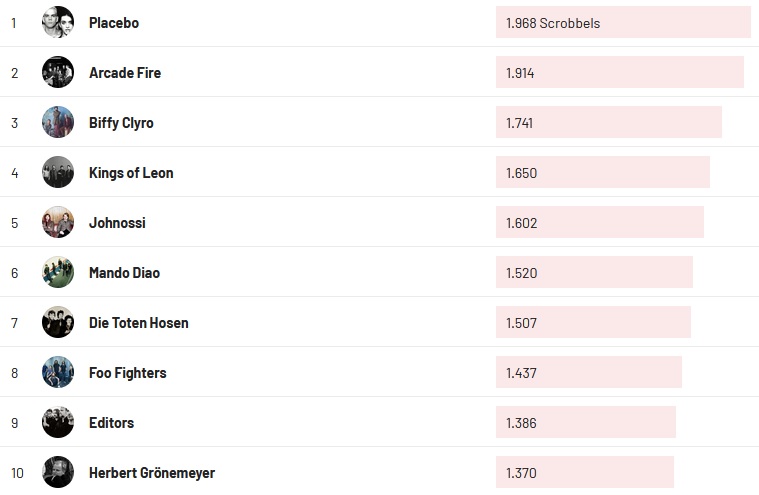Click the 1.968 Scrobbels bar for Placebo
This screenshot has width=759, height=495.
pyautogui.click(x=622, y=22)
